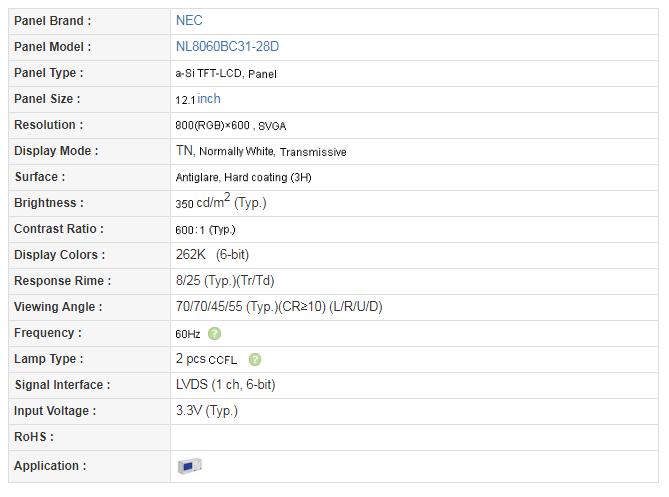
Task: Select the 'Application :' label
Action: click(50, 466)
